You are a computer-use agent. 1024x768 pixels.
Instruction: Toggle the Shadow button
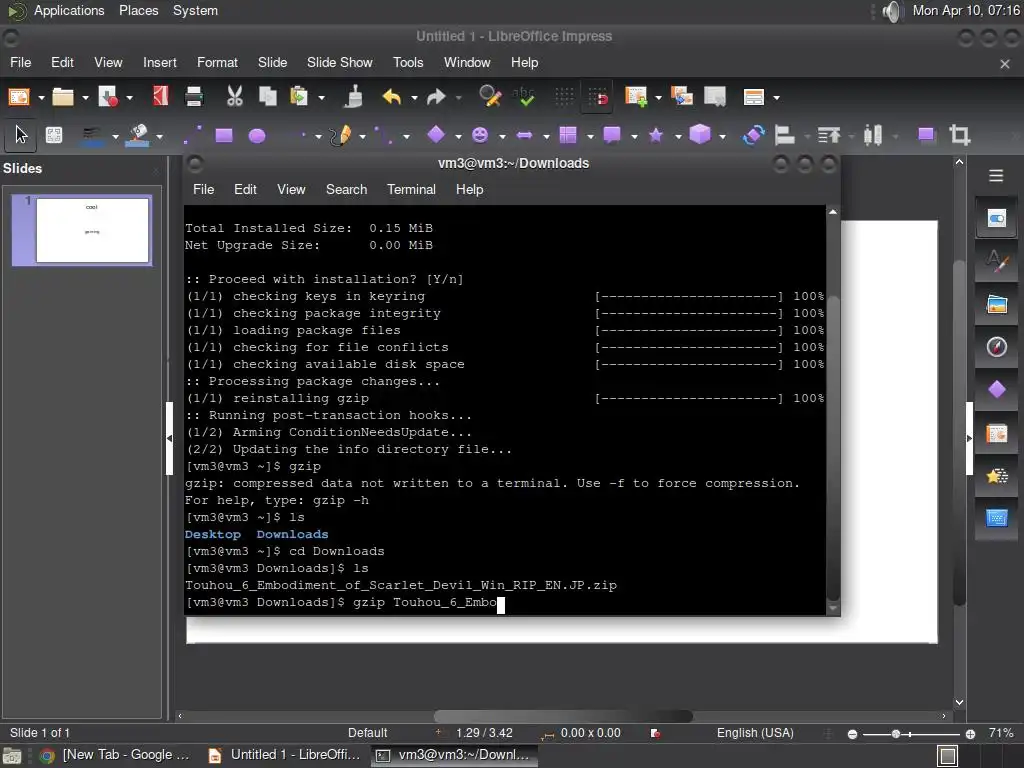[926, 135]
